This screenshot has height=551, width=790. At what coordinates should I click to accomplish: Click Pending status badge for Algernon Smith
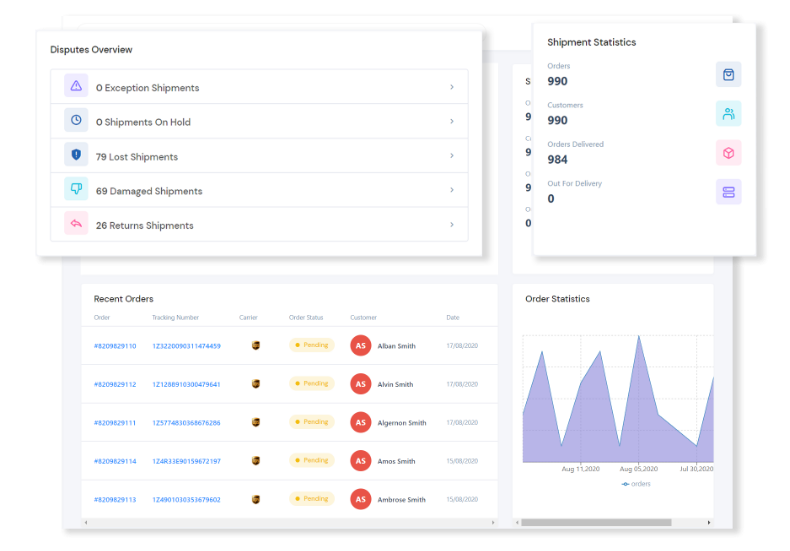tap(312, 422)
